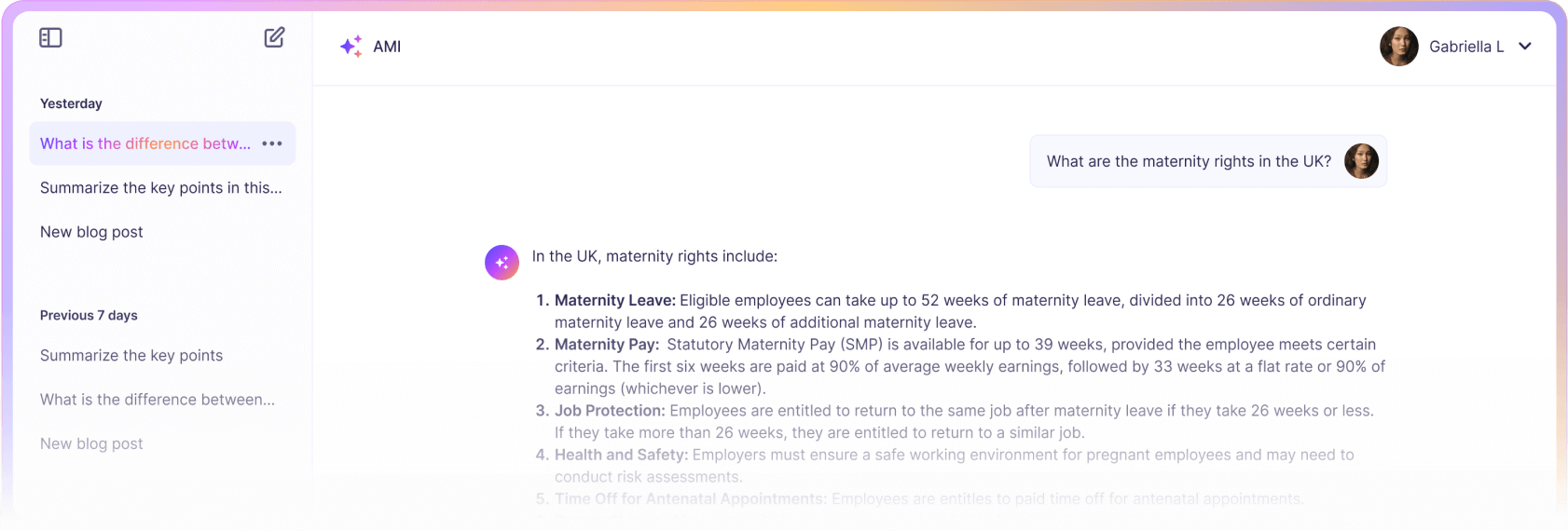Select the maternity rights question bubble

click(1189, 161)
